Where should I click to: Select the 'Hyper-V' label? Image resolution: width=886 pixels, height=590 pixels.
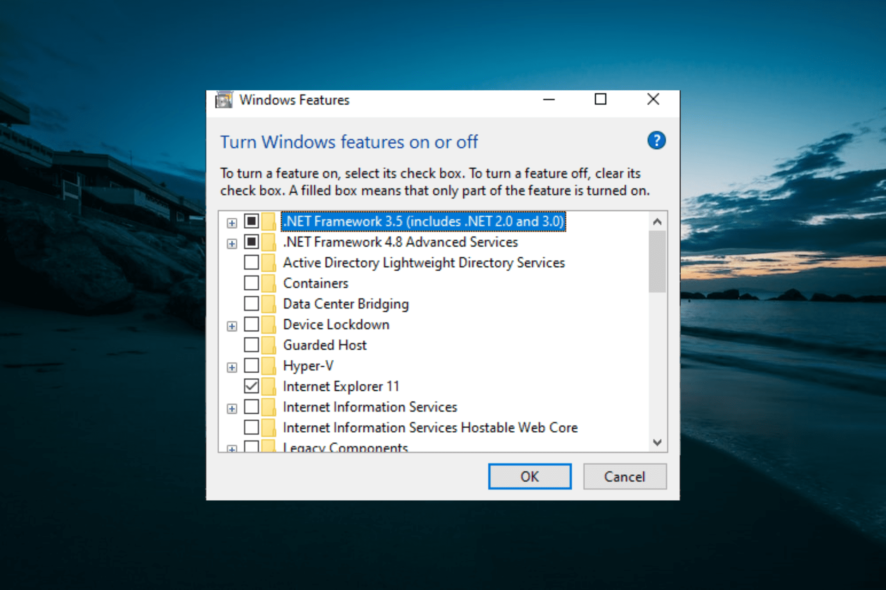[308, 366]
